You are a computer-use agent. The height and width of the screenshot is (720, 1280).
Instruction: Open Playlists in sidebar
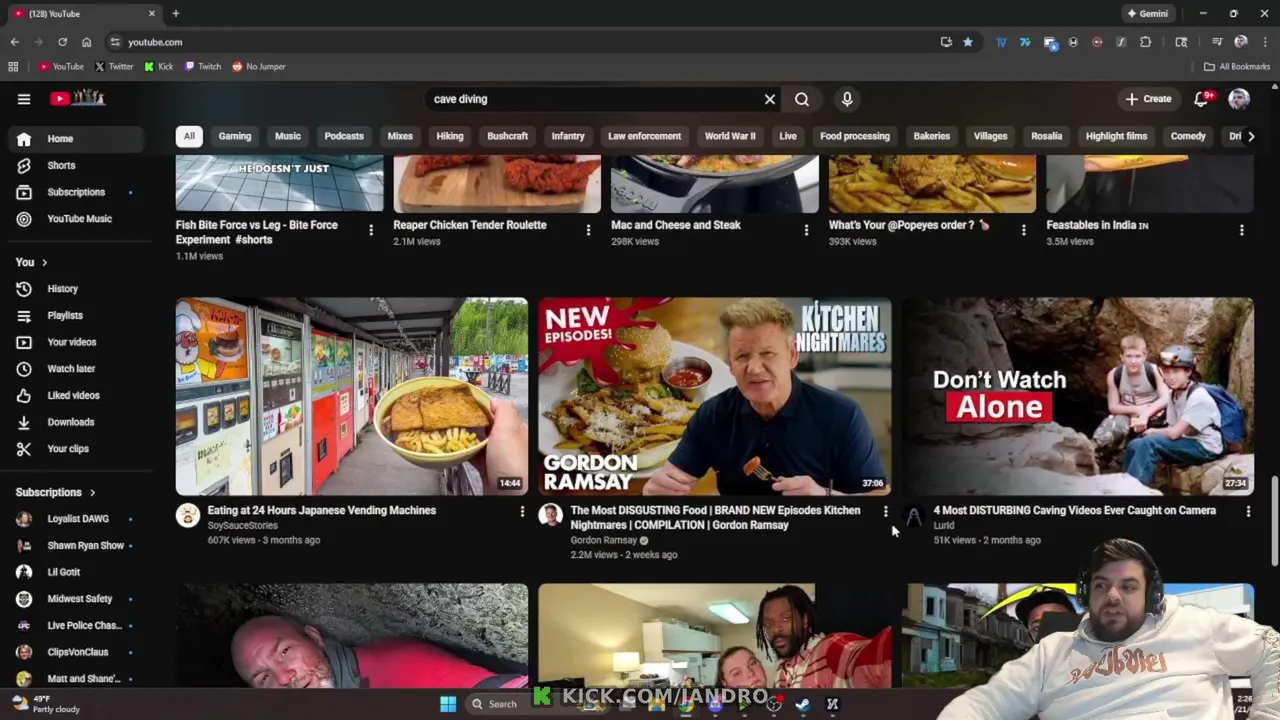tap(75, 315)
